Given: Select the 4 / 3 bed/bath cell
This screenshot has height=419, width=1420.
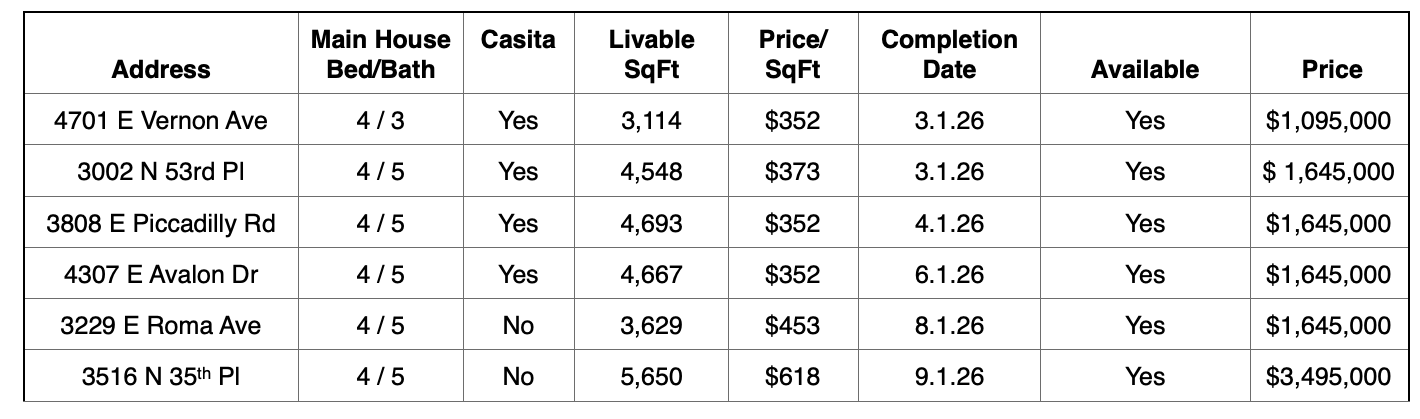Looking at the screenshot, I should pos(380,121).
